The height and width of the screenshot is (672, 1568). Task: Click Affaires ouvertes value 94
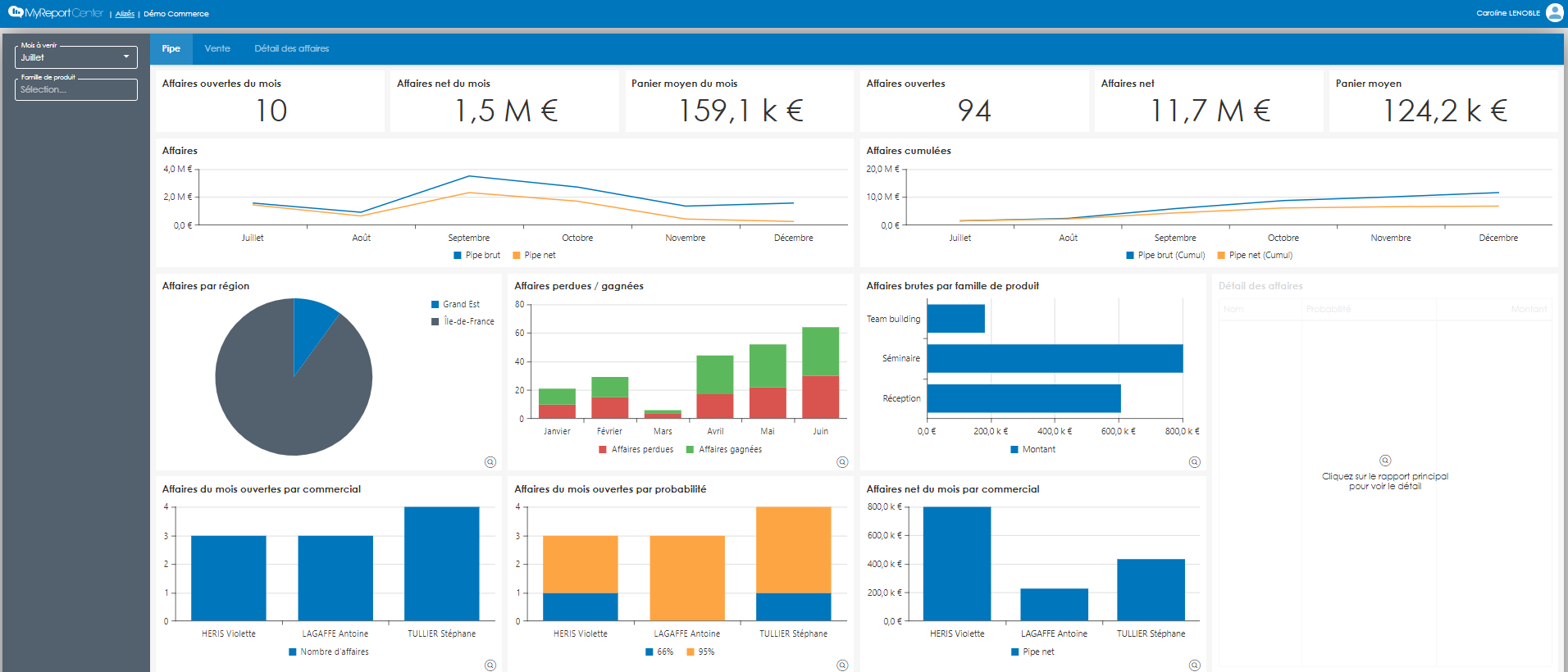974,111
